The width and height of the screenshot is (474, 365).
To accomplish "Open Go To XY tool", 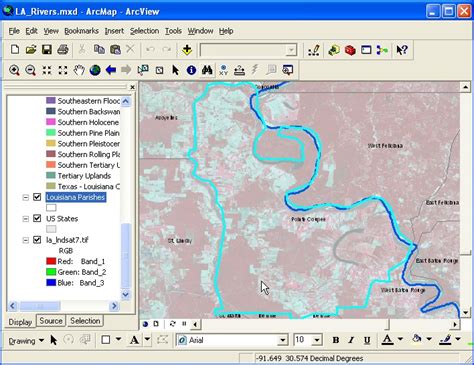I will (223, 70).
